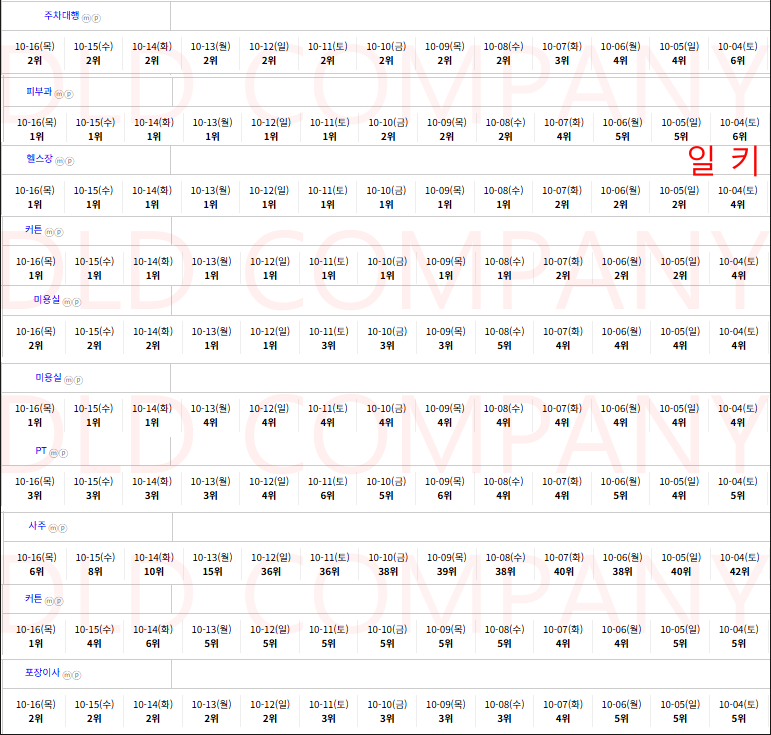771x735 pixels.
Task: Click p icon of 미용실 ranked 1위 on 10-16
Action: pos(78,380)
